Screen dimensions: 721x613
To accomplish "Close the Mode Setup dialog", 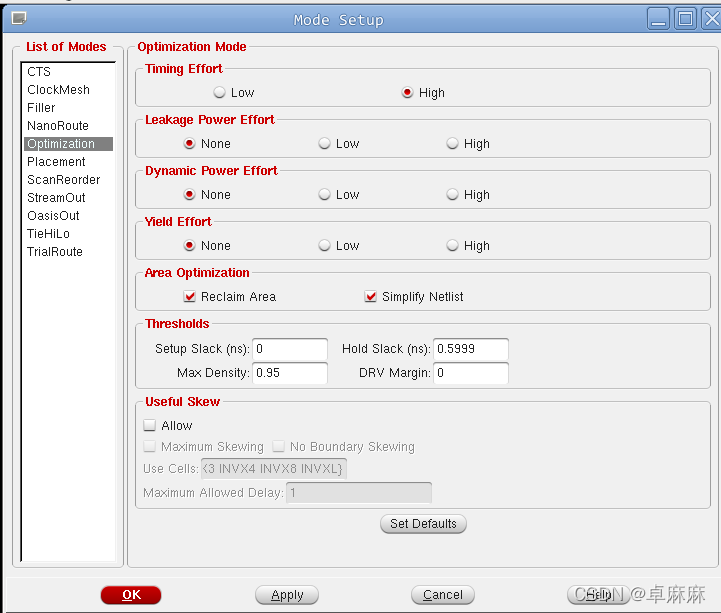I will pos(711,19).
